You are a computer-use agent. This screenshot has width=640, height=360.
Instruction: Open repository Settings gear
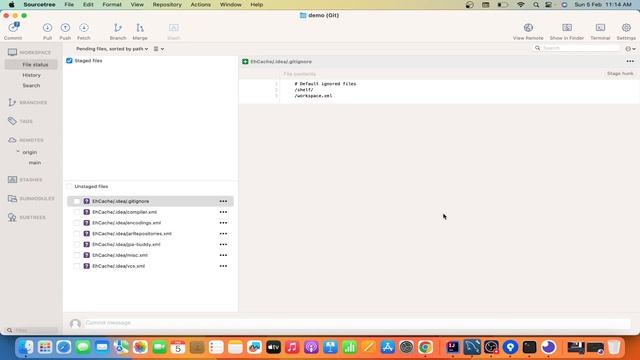coord(626,28)
